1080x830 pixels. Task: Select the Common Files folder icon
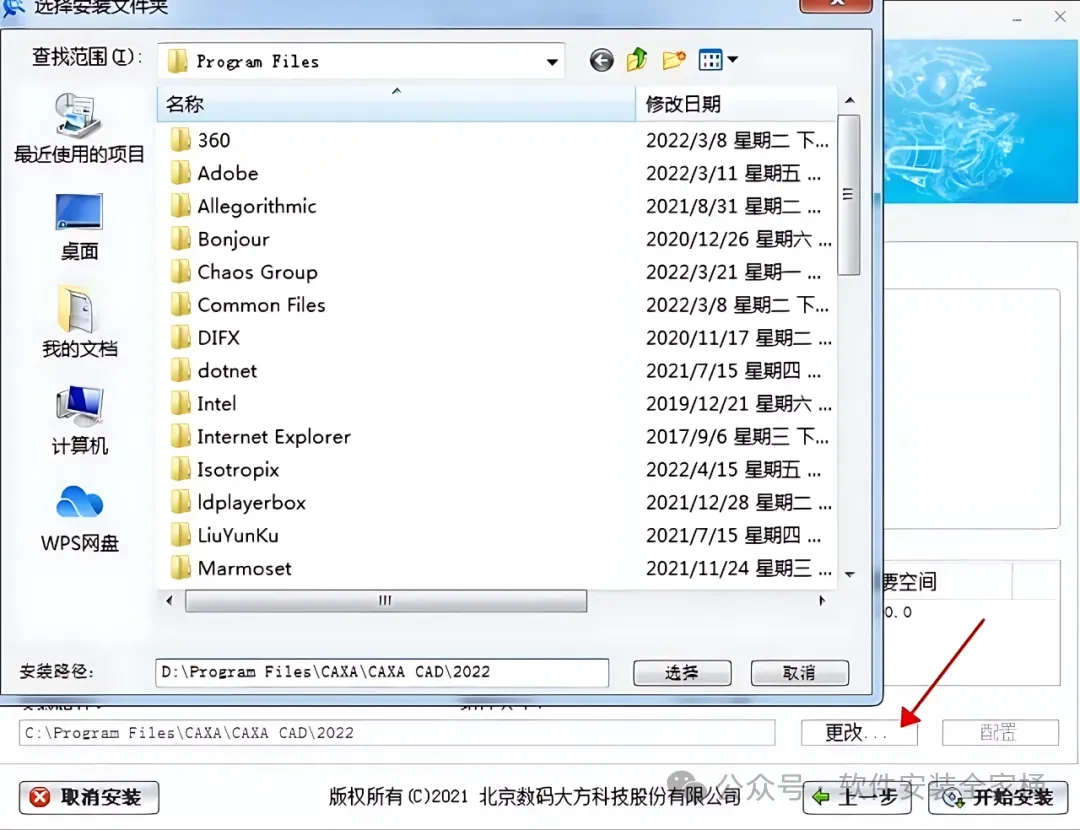pyautogui.click(x=180, y=304)
